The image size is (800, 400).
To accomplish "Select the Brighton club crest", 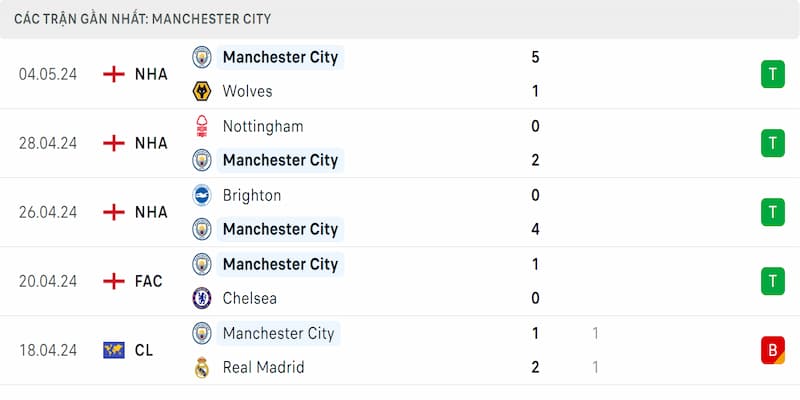I will pos(202,196).
